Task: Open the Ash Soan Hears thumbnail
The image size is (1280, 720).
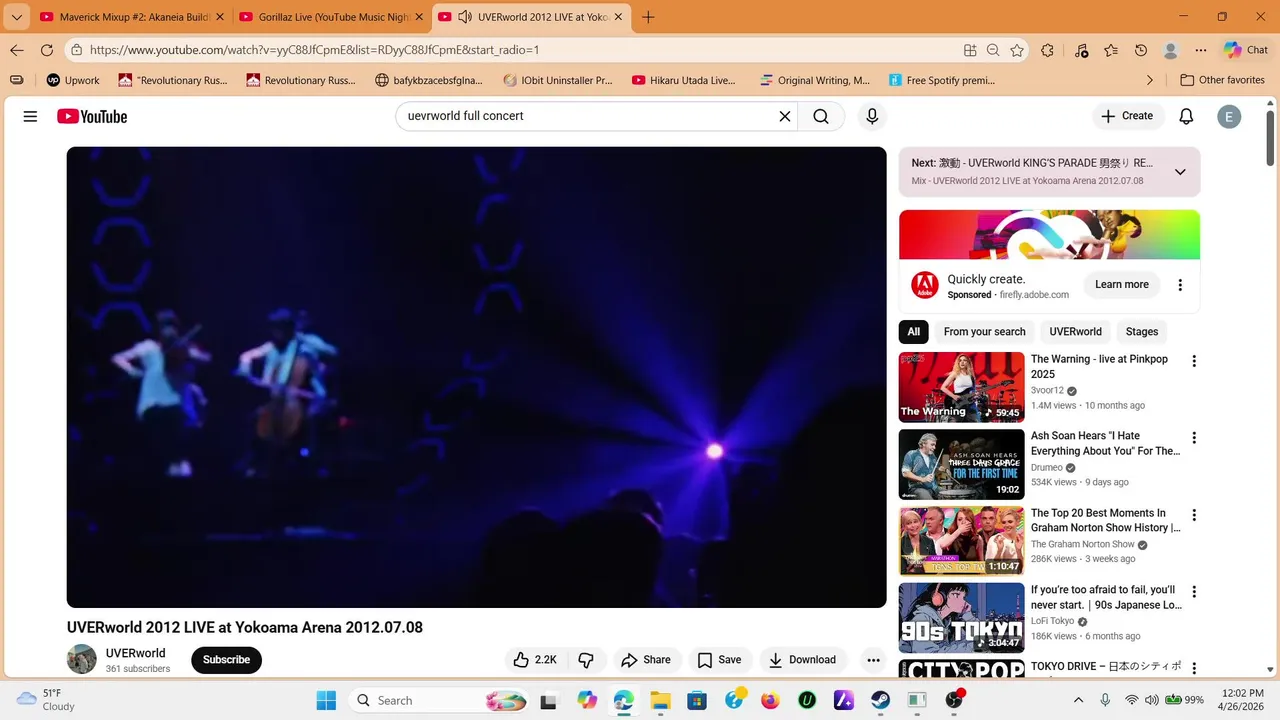Action: tap(961, 464)
